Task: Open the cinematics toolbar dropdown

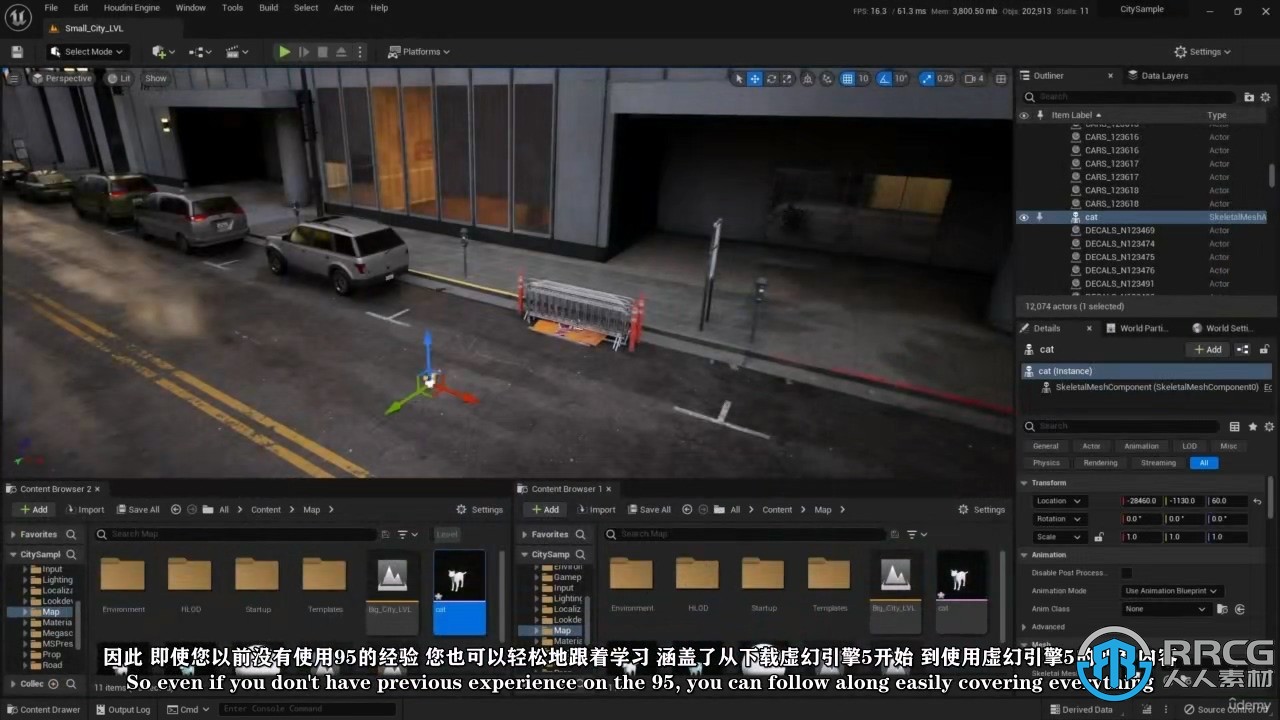Action: tap(238, 52)
